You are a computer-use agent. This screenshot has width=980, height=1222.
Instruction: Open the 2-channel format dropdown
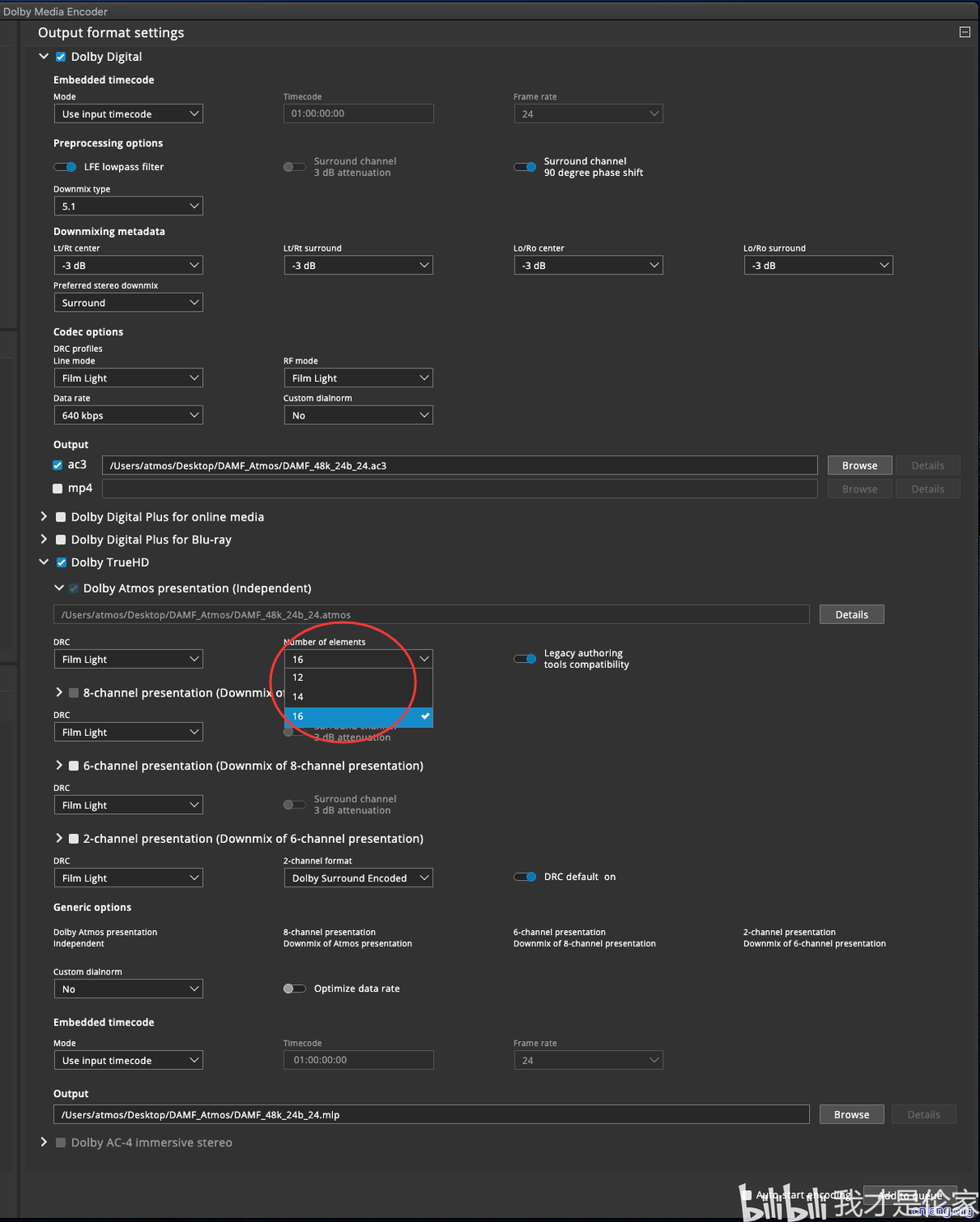point(358,878)
